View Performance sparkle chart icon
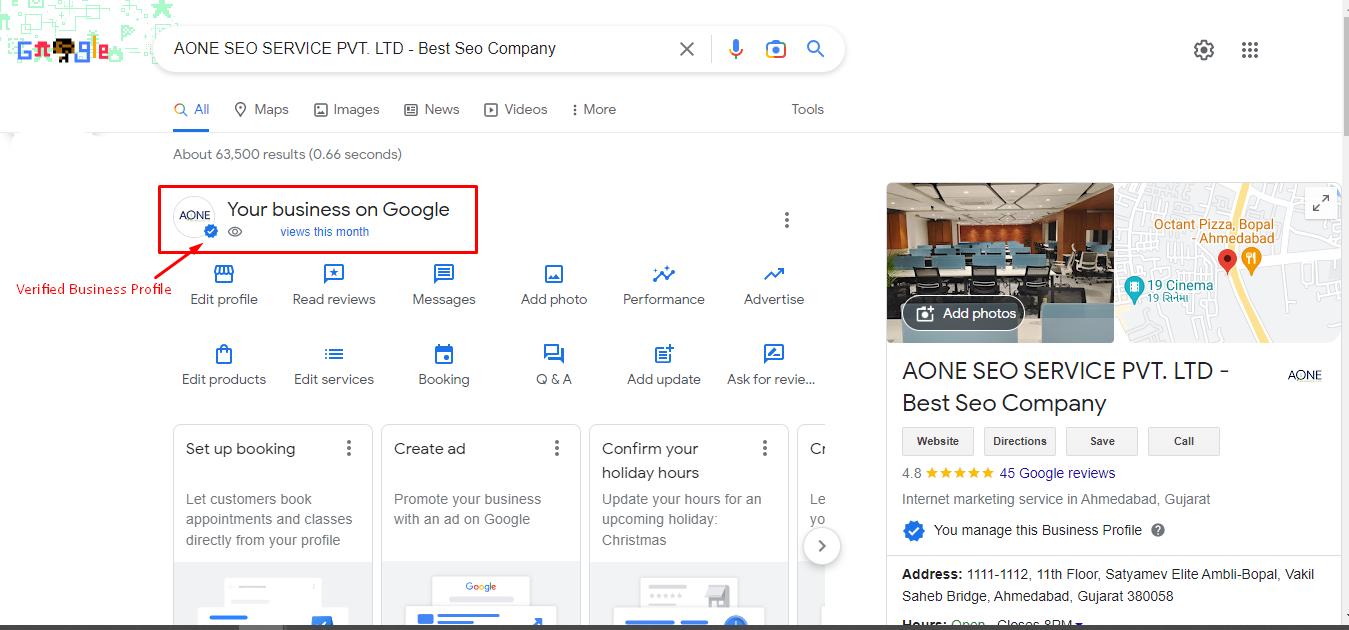 tap(664, 274)
